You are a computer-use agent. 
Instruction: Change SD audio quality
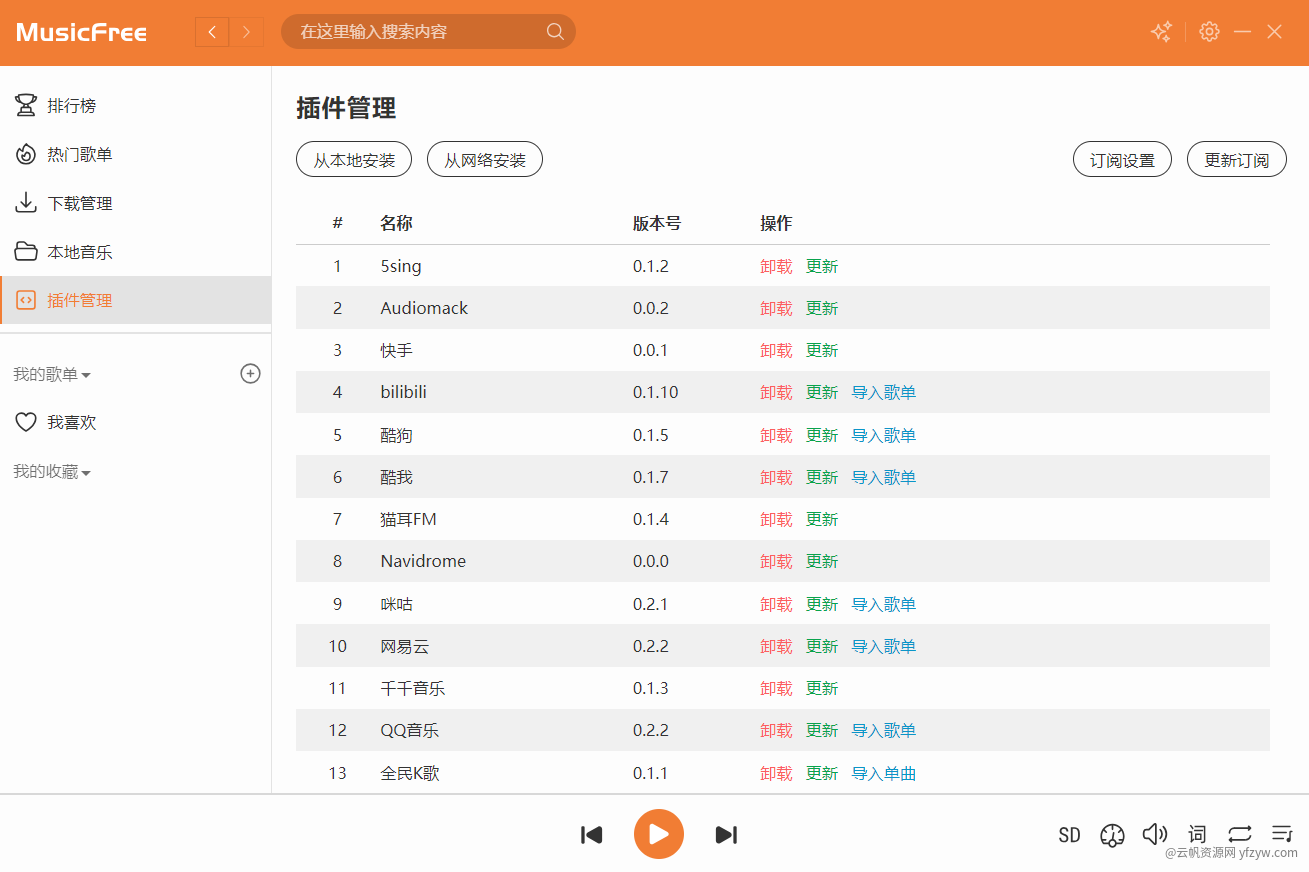(x=1069, y=834)
